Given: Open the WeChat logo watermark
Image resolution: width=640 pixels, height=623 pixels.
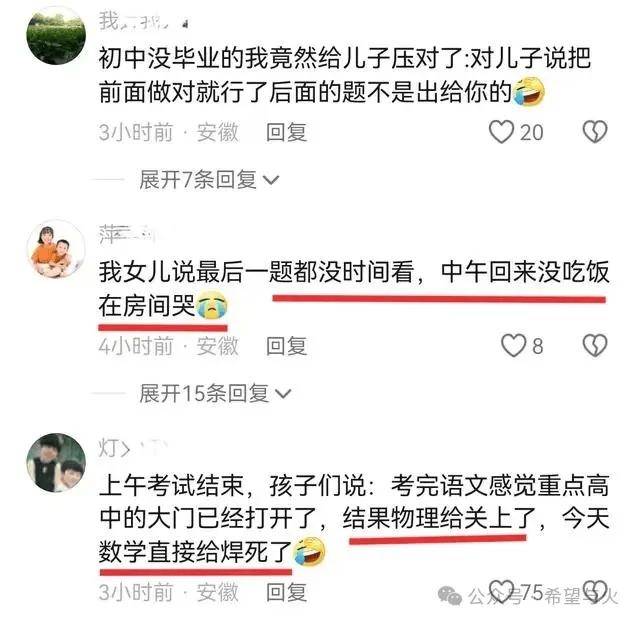Looking at the screenshot, I should coord(450,596).
